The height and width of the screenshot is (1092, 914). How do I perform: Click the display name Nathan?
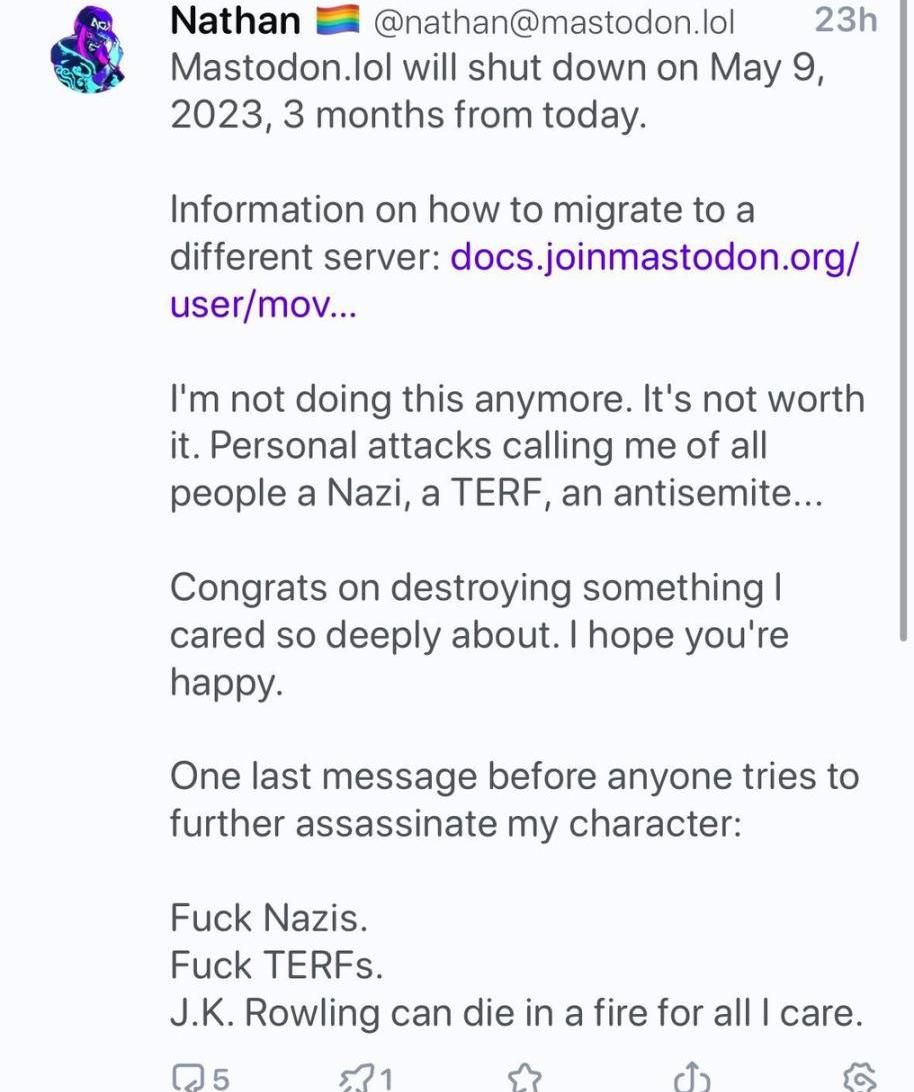click(x=235, y=21)
